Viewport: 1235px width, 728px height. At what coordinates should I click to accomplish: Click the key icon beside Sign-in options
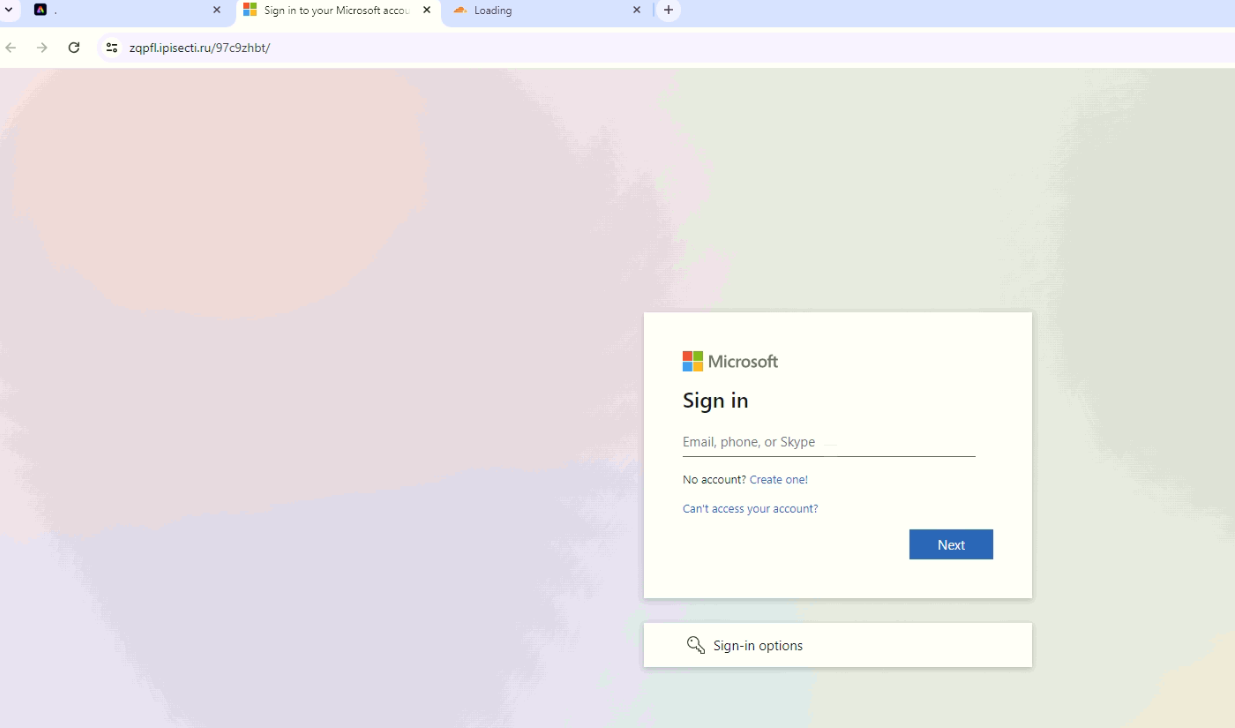(x=696, y=645)
